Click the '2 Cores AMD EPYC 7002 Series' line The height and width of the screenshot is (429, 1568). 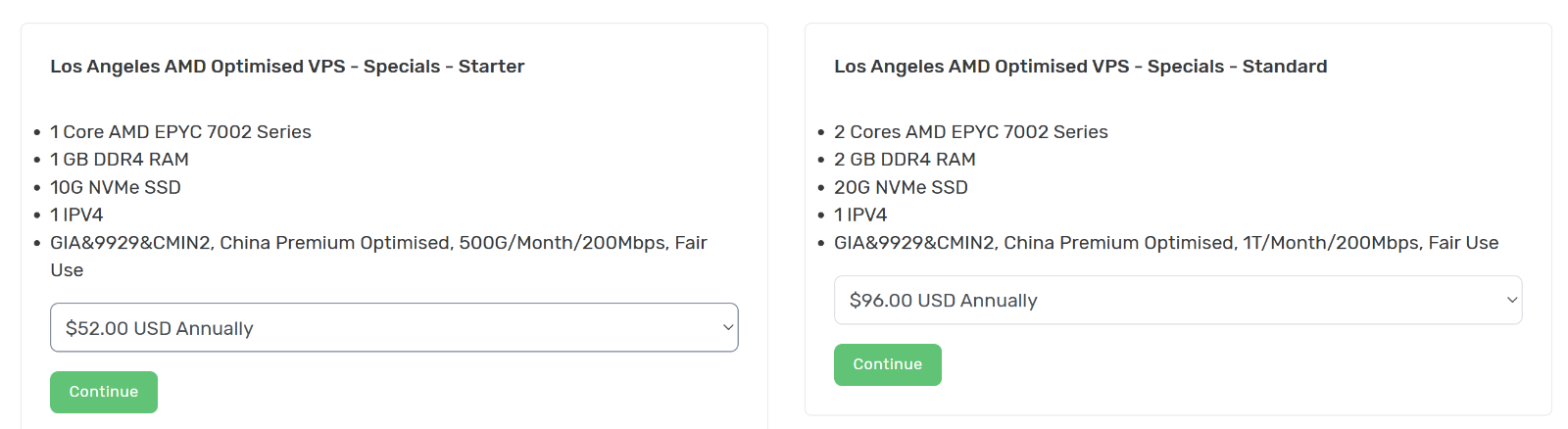pos(971,131)
